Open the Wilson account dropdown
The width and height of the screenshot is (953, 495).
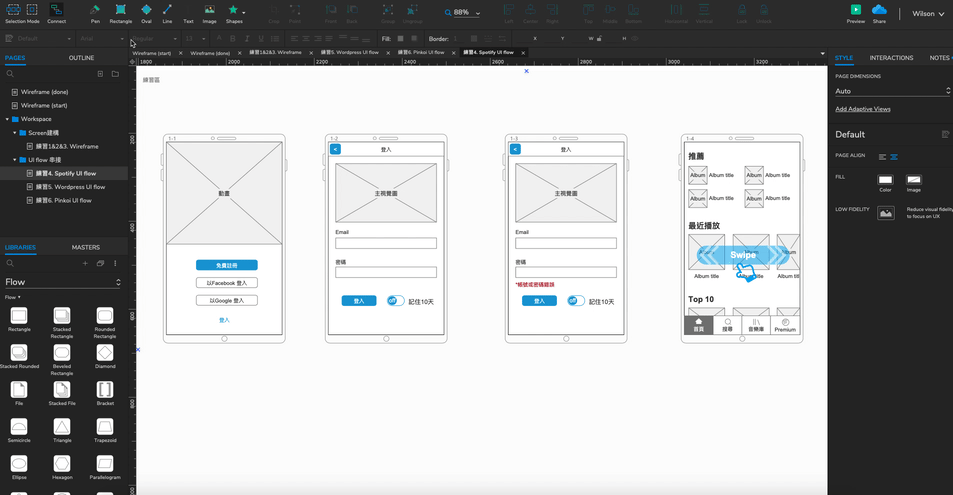[x=928, y=13]
